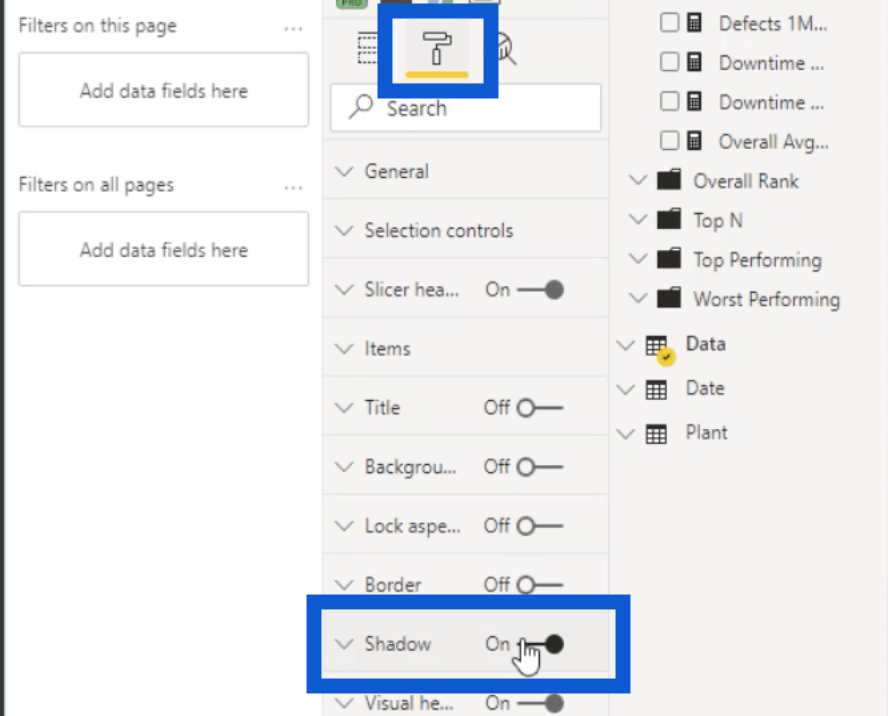Open the Fields pane icon tab

pos(368,49)
